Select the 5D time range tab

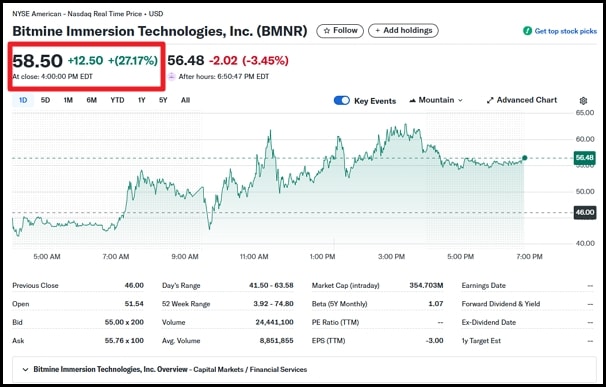45,100
